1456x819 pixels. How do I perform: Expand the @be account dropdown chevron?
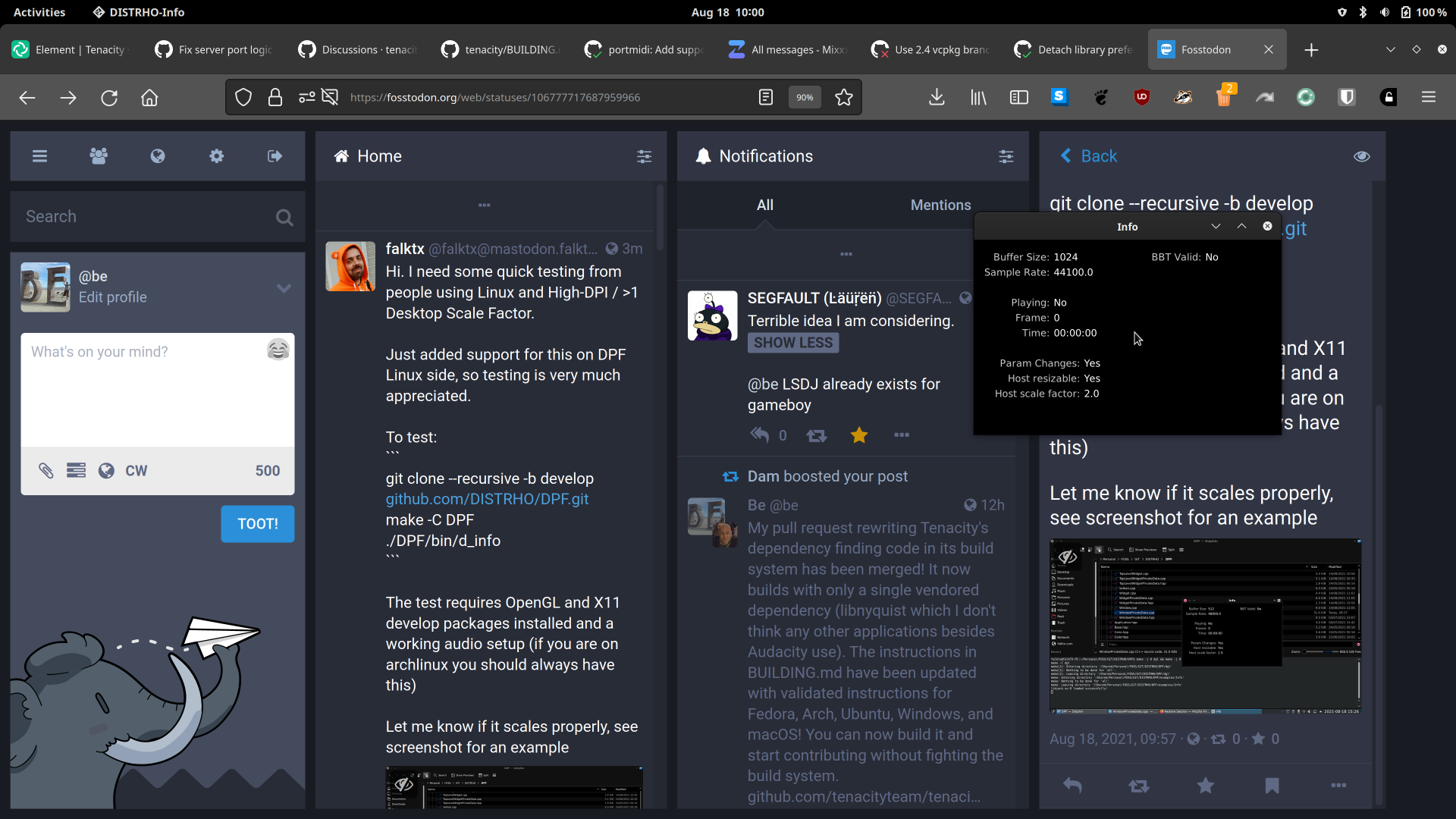(x=284, y=288)
